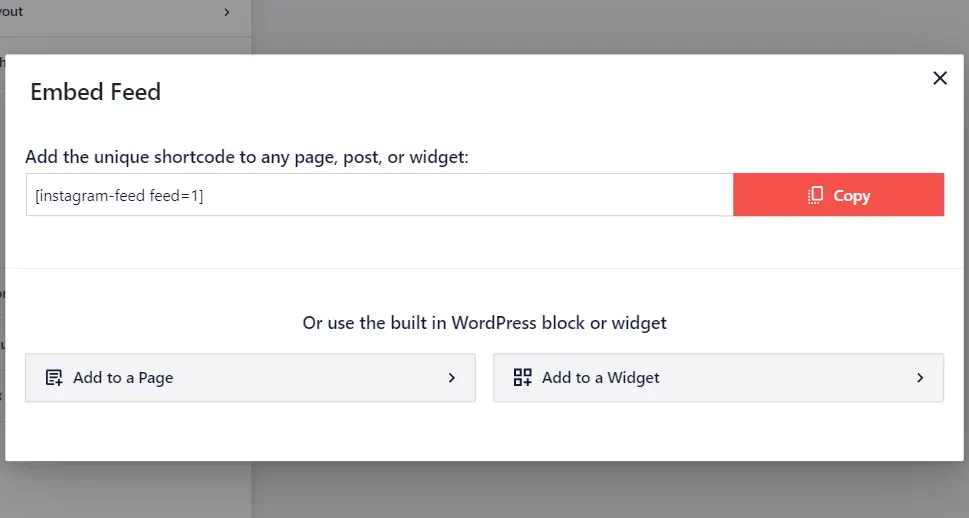Viewport: 969px width, 518px height.
Task: Click the clipboard icon inside Copy button
Action: [815, 195]
